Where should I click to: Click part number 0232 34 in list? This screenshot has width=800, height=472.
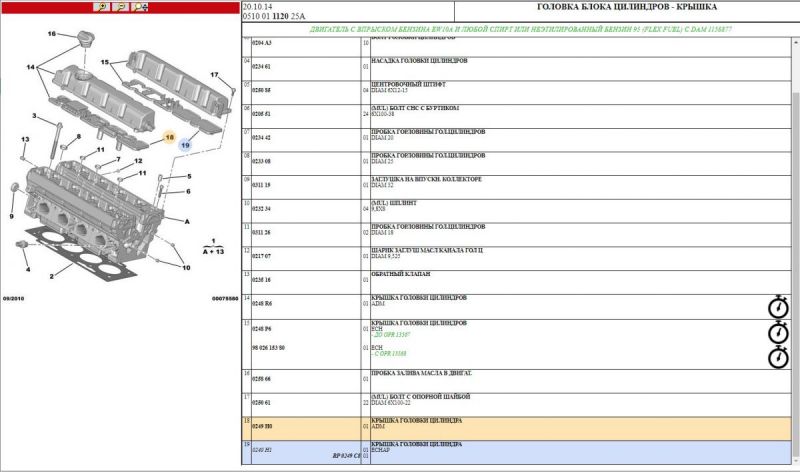pyautogui.click(x=261, y=208)
